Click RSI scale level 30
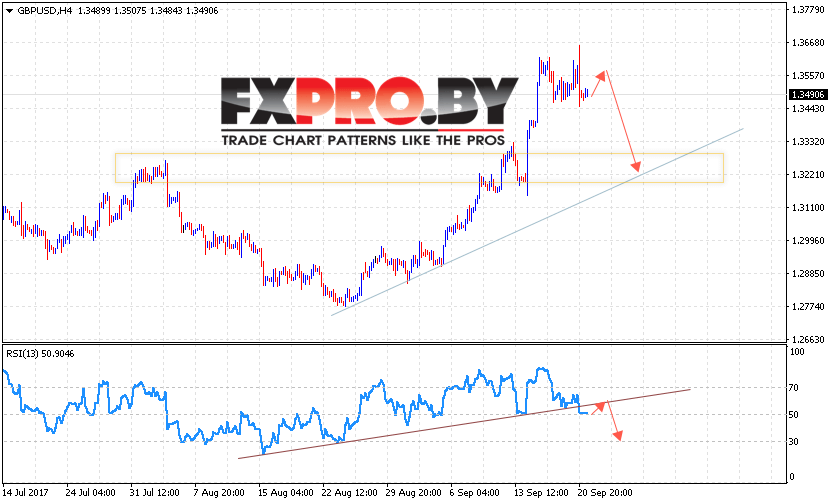 (x=794, y=442)
